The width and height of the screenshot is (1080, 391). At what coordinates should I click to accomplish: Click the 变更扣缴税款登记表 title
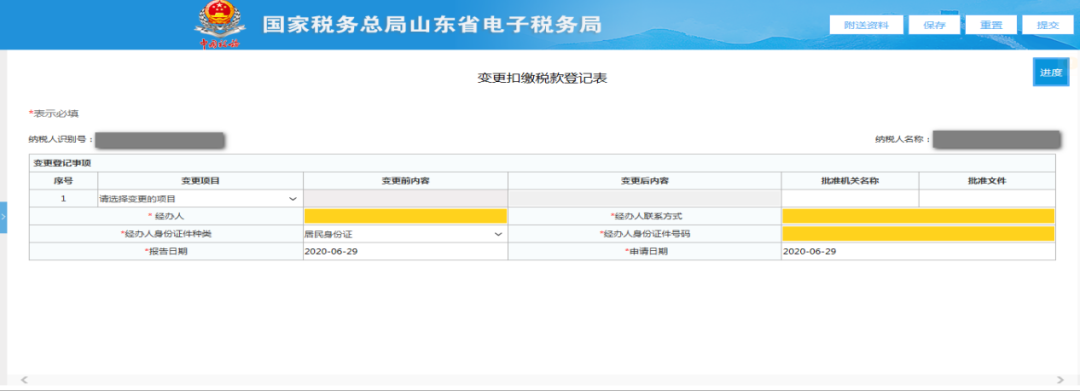[x=542, y=78]
